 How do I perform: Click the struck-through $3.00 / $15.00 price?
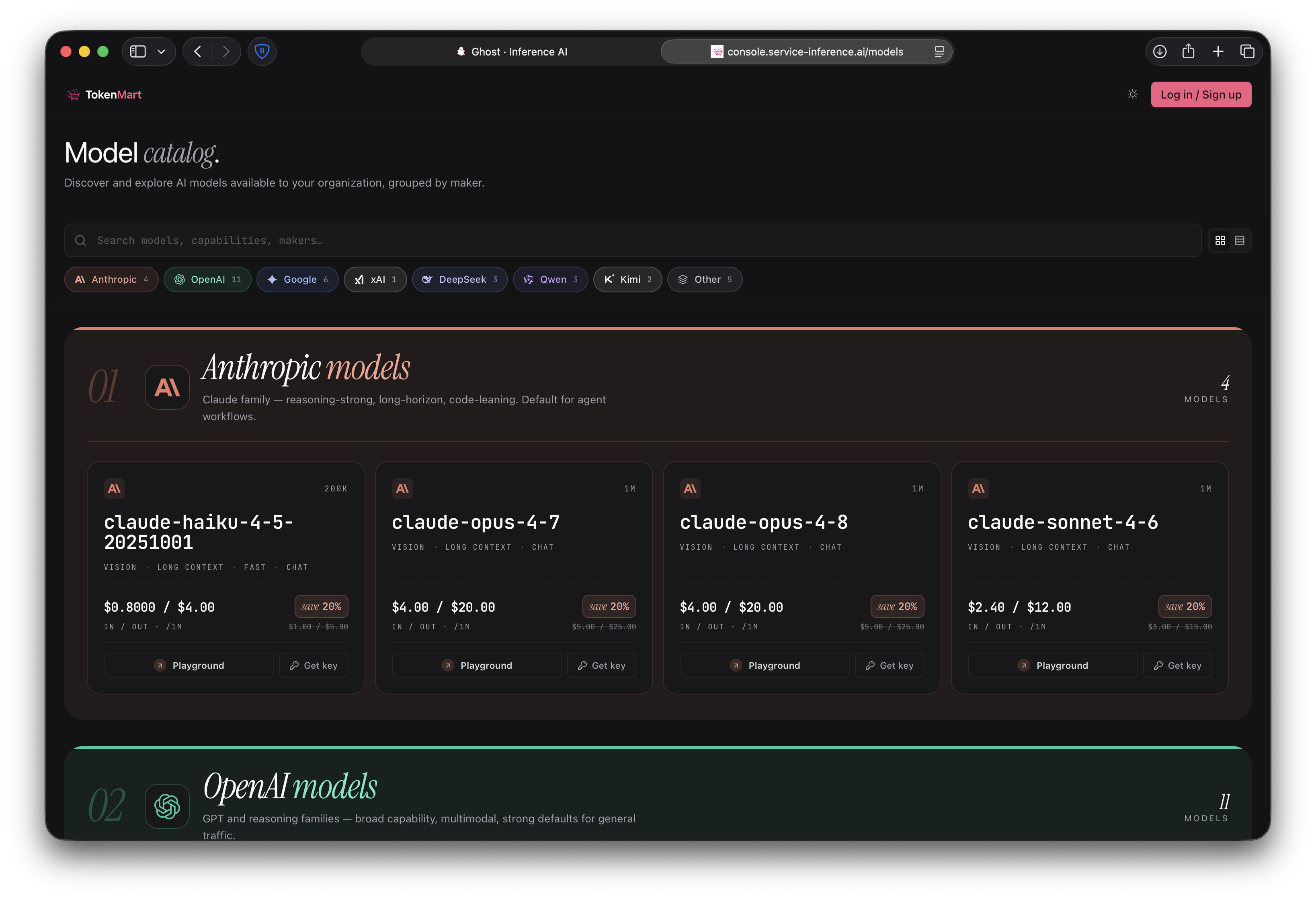(x=1179, y=627)
